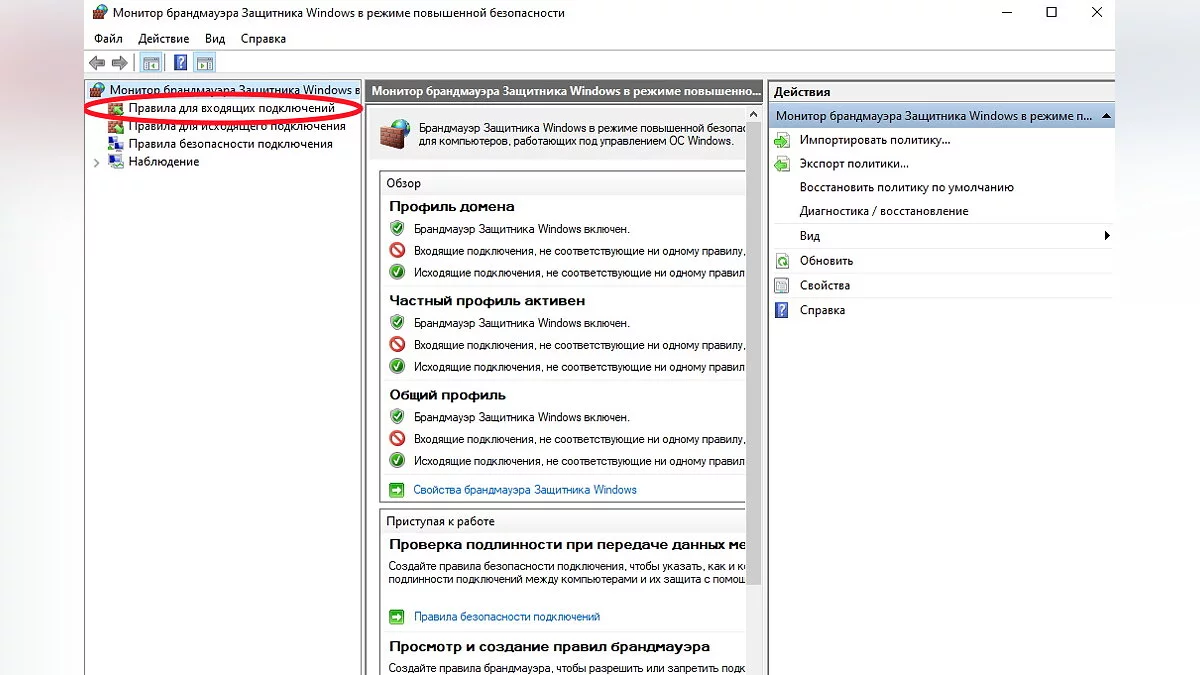
Task: Select 'Правила для исходящего подключения' in the tree
Action: (x=237, y=126)
